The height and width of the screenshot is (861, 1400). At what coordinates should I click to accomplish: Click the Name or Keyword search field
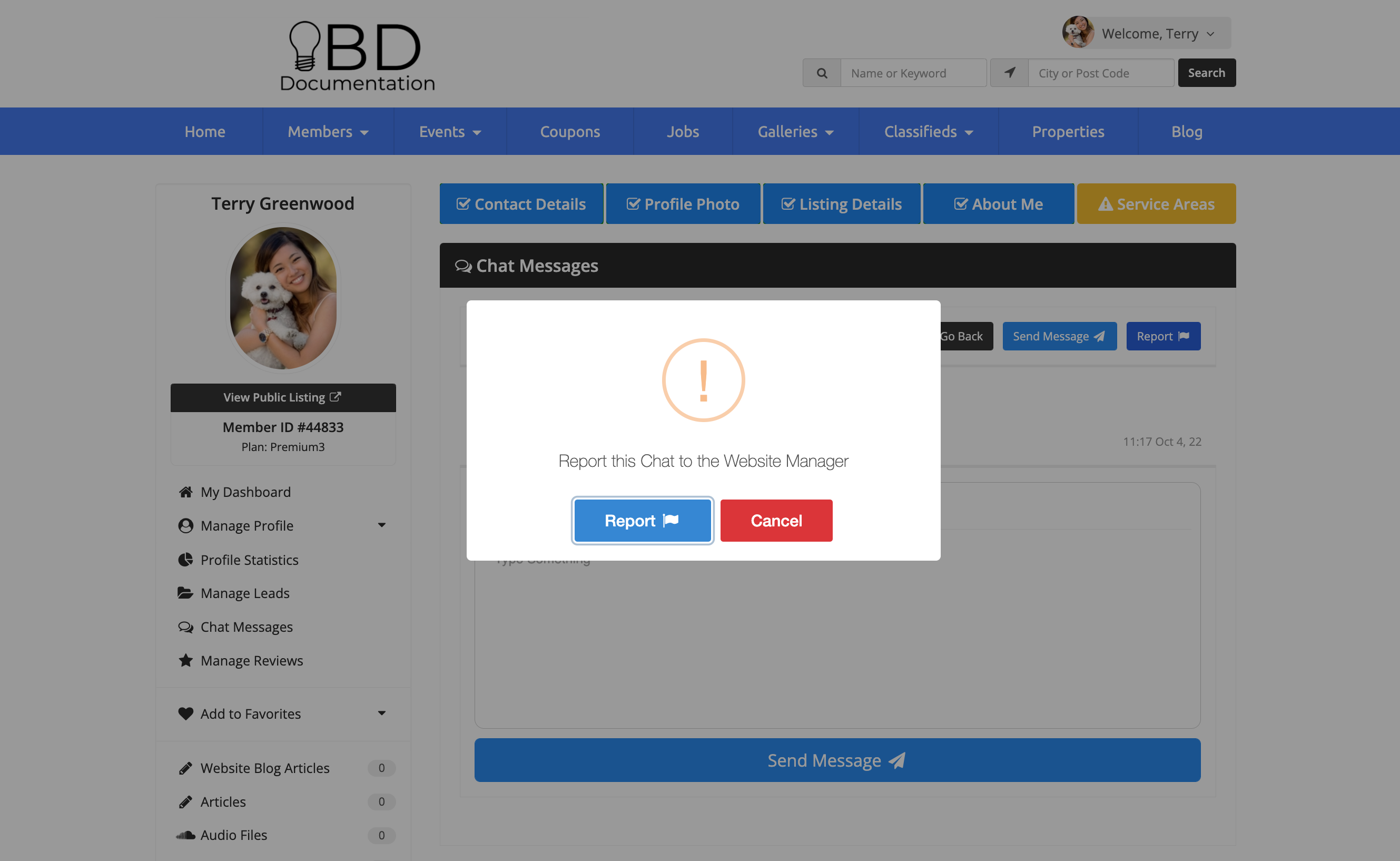pos(913,73)
